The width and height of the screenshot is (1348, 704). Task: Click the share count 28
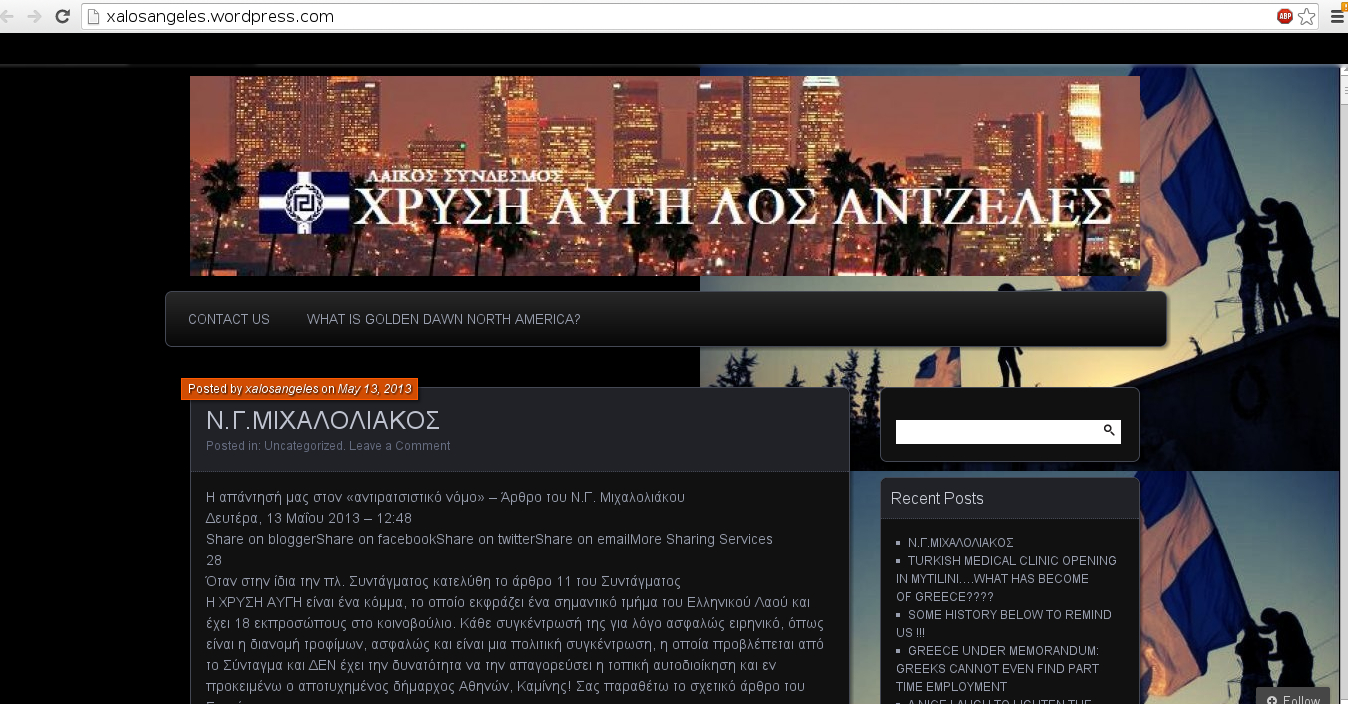214,560
